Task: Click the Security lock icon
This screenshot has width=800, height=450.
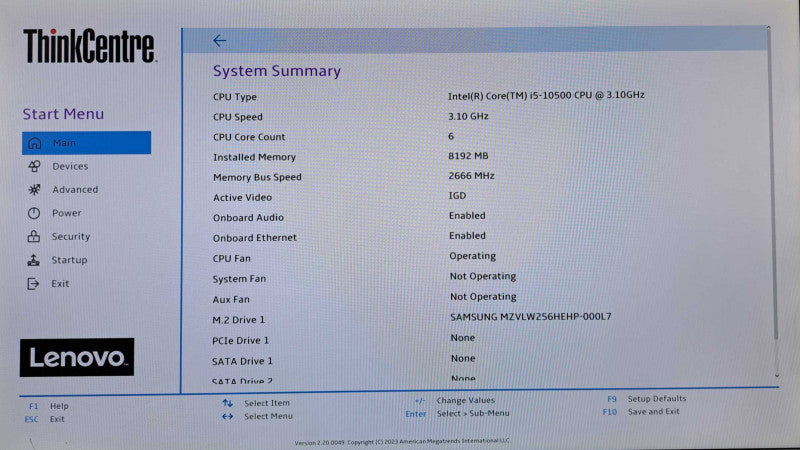Action: click(x=34, y=236)
